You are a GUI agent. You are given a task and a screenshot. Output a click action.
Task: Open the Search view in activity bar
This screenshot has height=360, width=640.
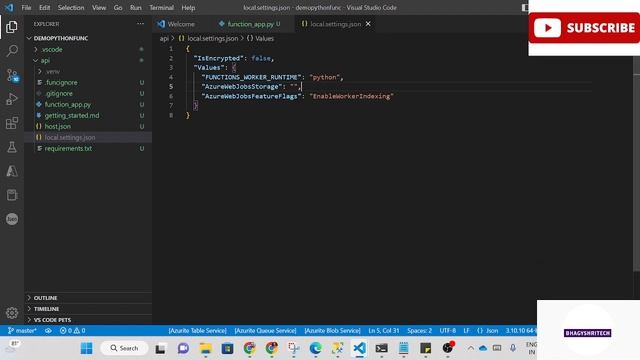[x=12, y=51]
